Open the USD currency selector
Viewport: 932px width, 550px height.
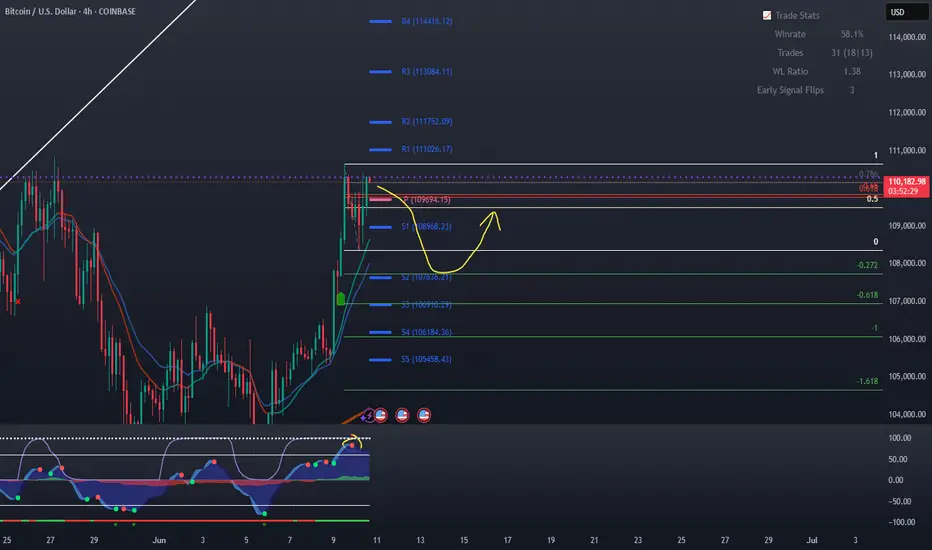click(x=906, y=12)
